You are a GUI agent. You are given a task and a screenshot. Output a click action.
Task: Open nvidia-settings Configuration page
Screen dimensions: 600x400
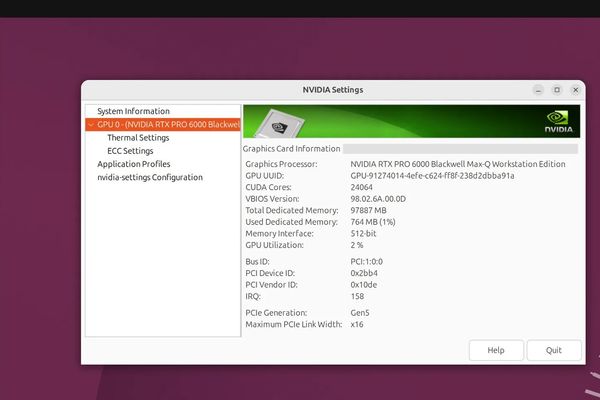[x=150, y=177]
